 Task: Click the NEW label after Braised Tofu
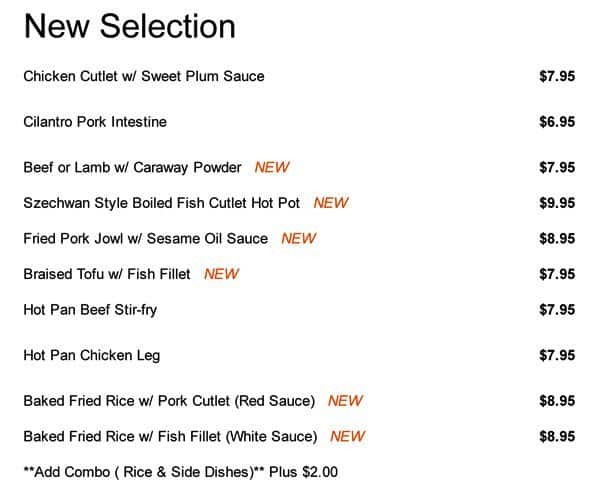(221, 274)
